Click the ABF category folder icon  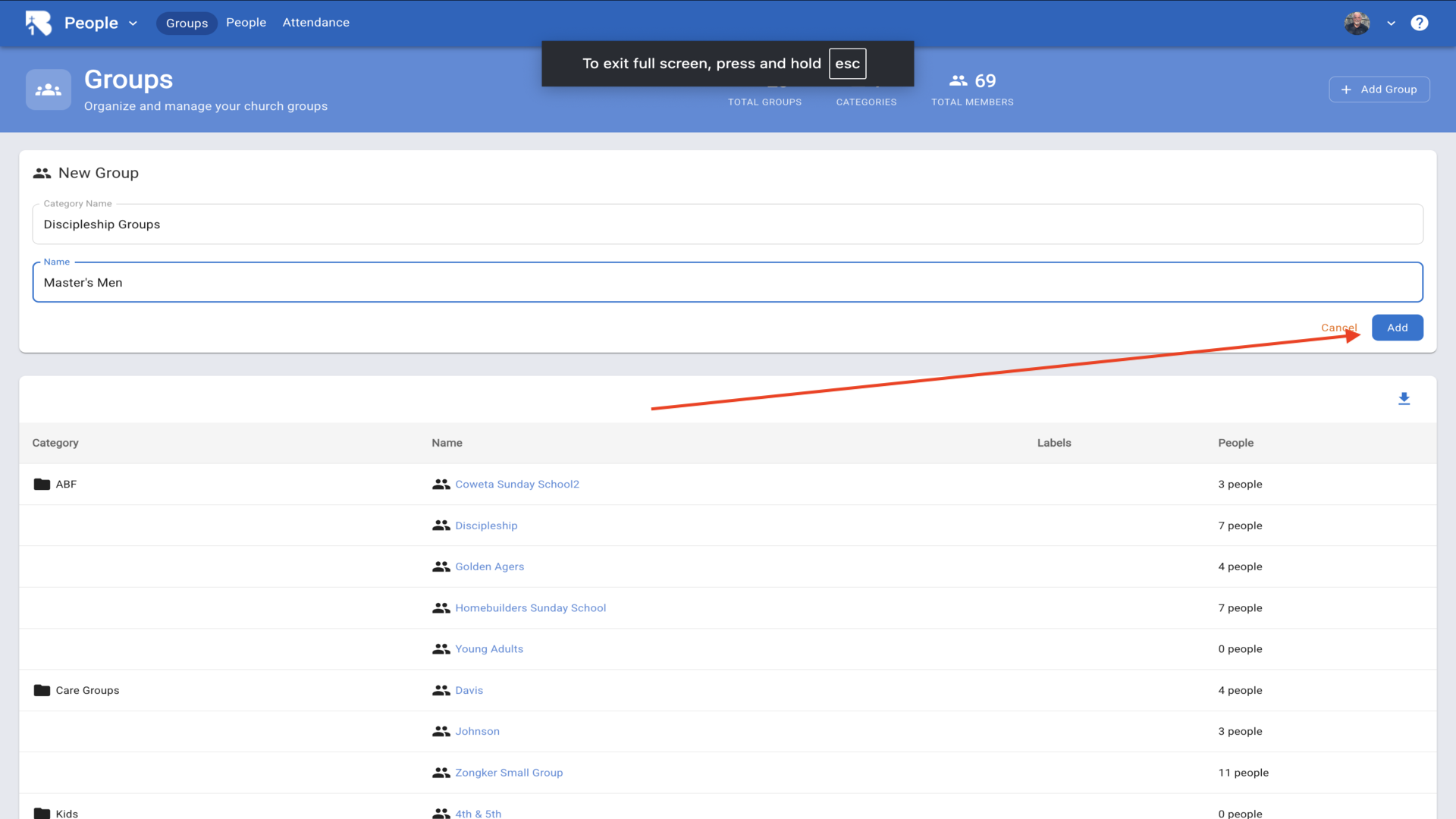pos(42,484)
